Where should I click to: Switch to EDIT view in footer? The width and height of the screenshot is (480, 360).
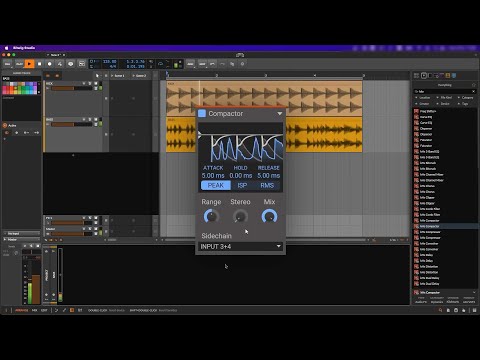coord(44,310)
